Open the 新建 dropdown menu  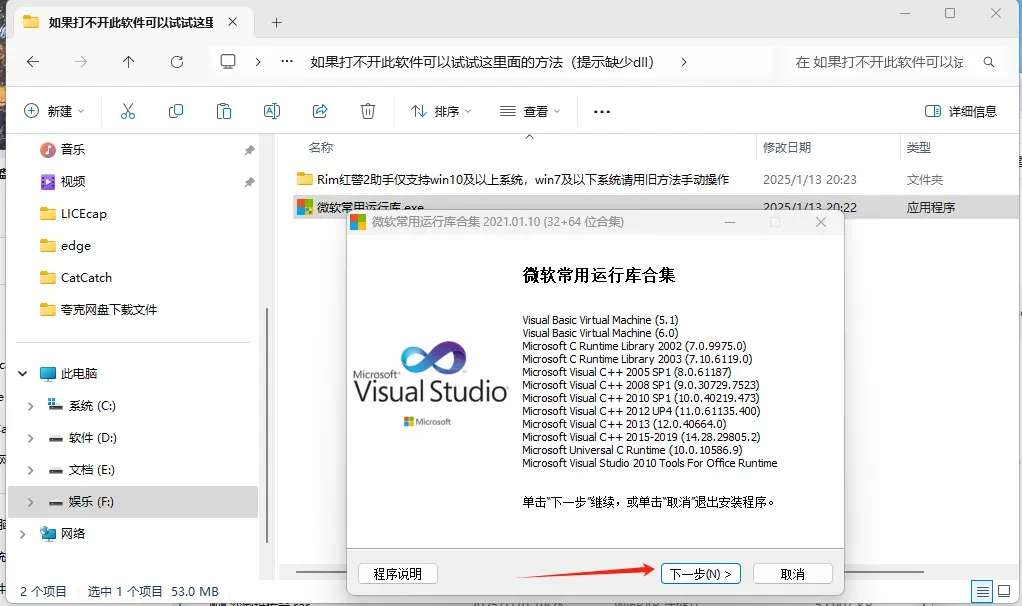click(x=55, y=111)
